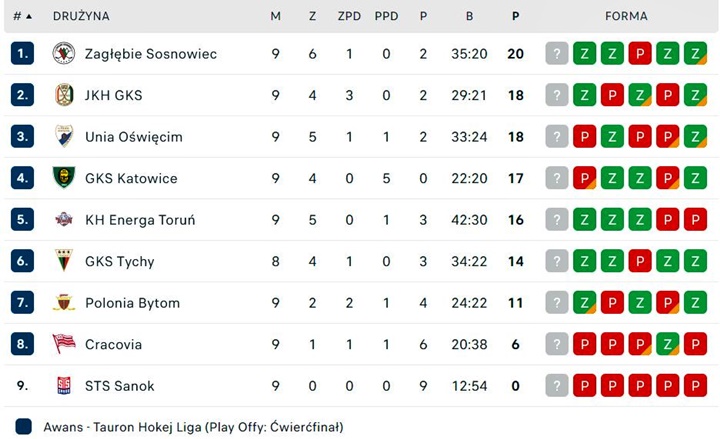Viewport: 720px width, 439px height.
Task: Open the STS Sanok team link
Action: (119, 386)
